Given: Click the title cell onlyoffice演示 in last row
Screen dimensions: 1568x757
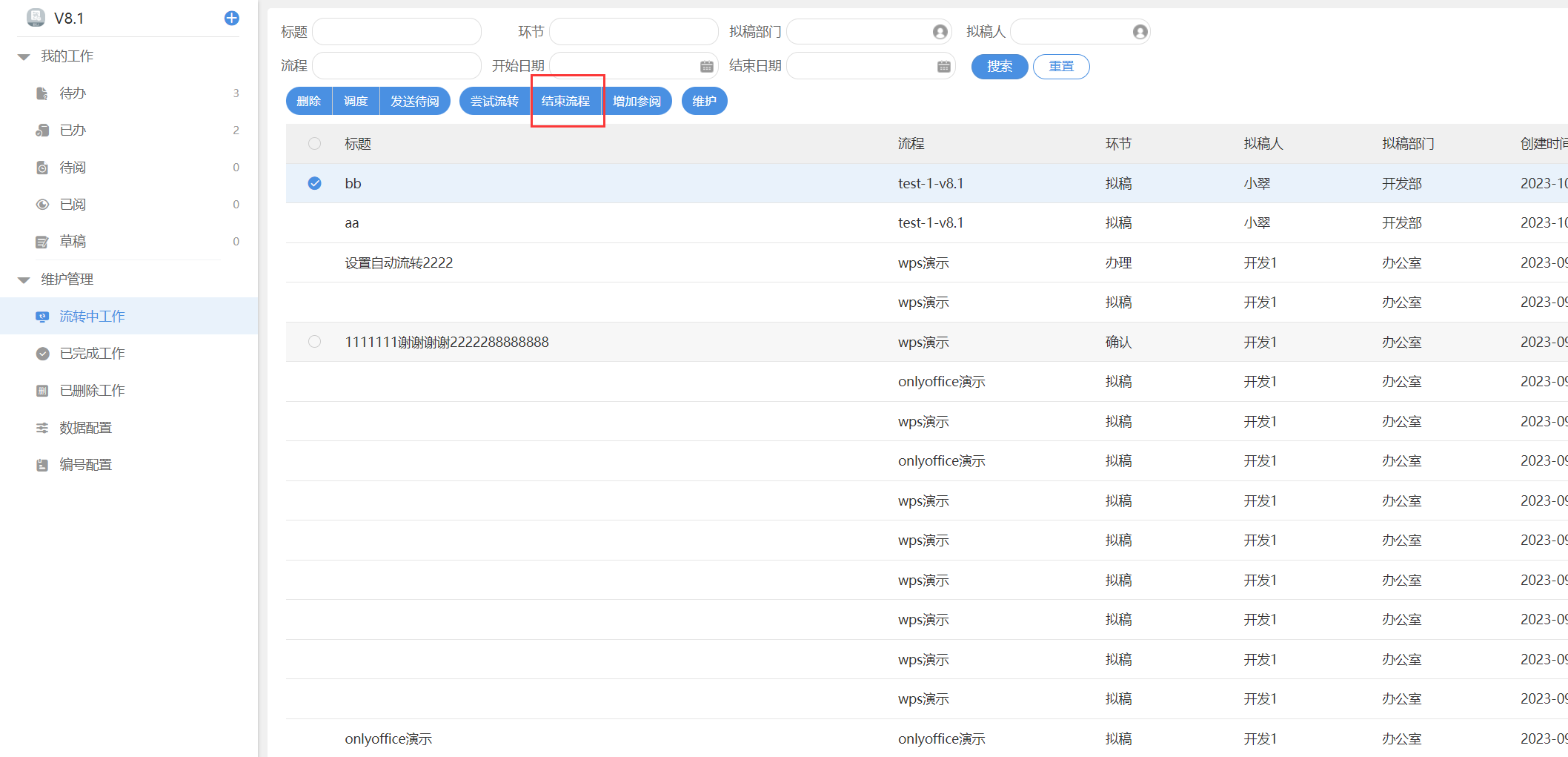Looking at the screenshot, I should click(388, 739).
